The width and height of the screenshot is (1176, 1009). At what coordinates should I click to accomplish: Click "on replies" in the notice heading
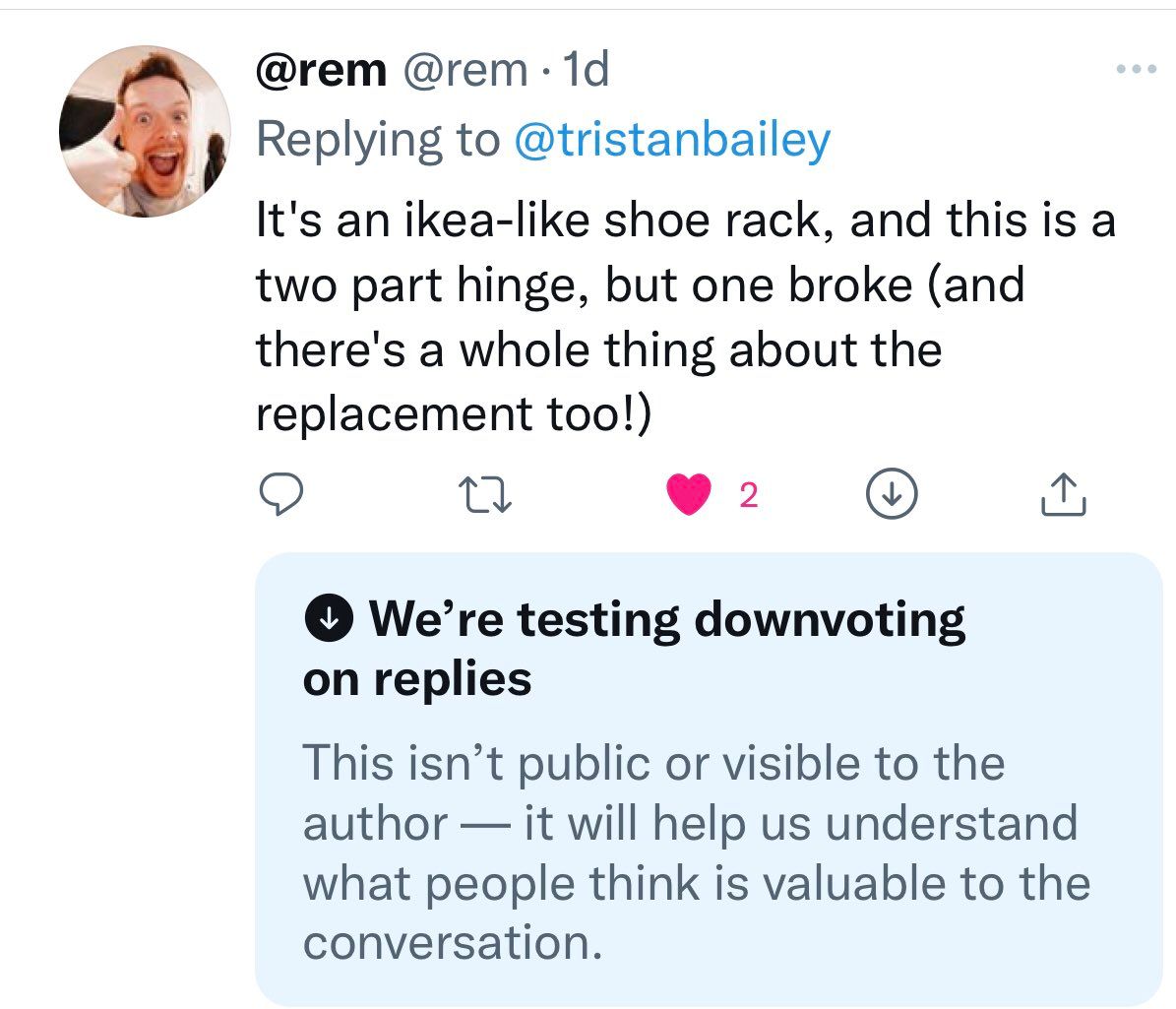click(x=417, y=679)
